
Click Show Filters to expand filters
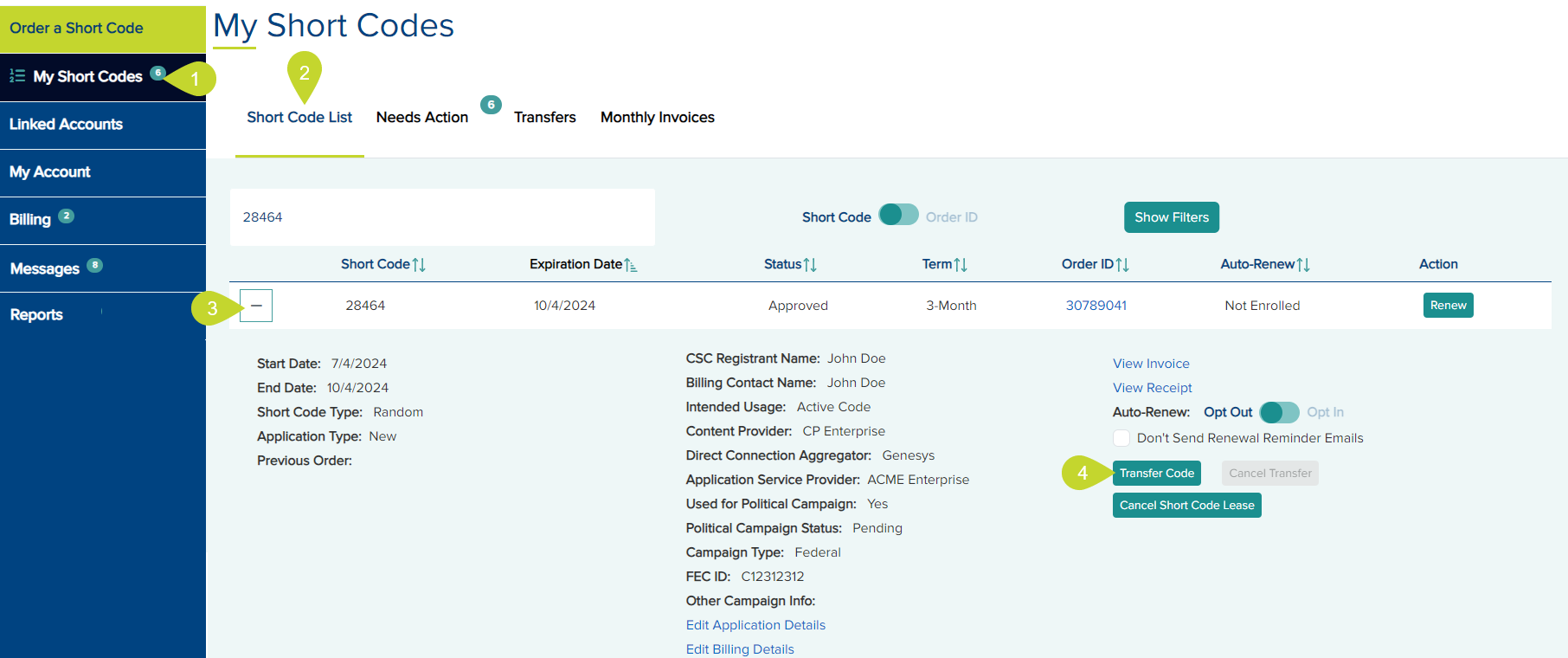[1171, 217]
